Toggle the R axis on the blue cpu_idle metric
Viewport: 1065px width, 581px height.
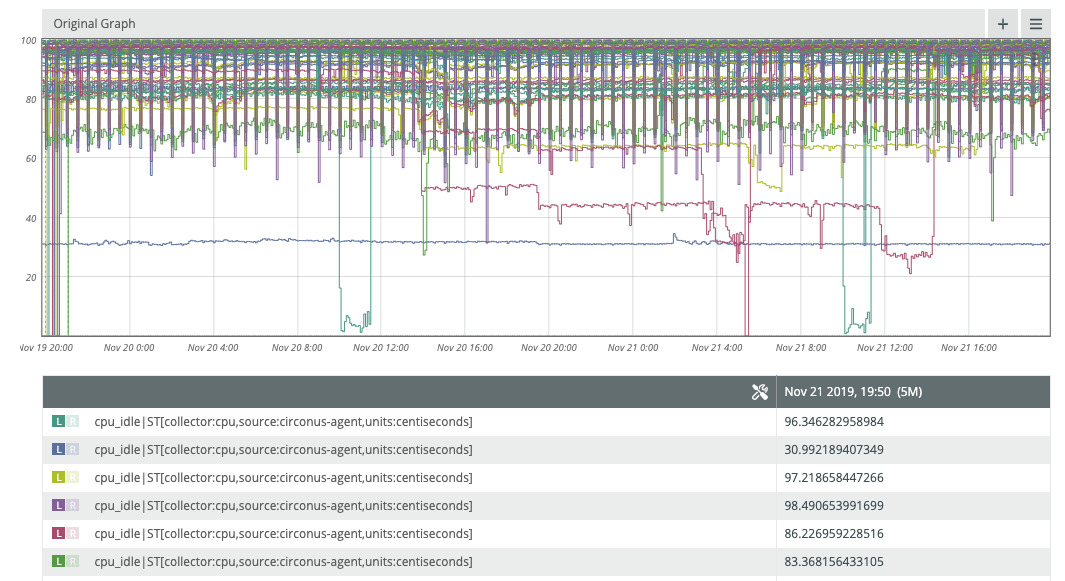[x=73, y=449]
